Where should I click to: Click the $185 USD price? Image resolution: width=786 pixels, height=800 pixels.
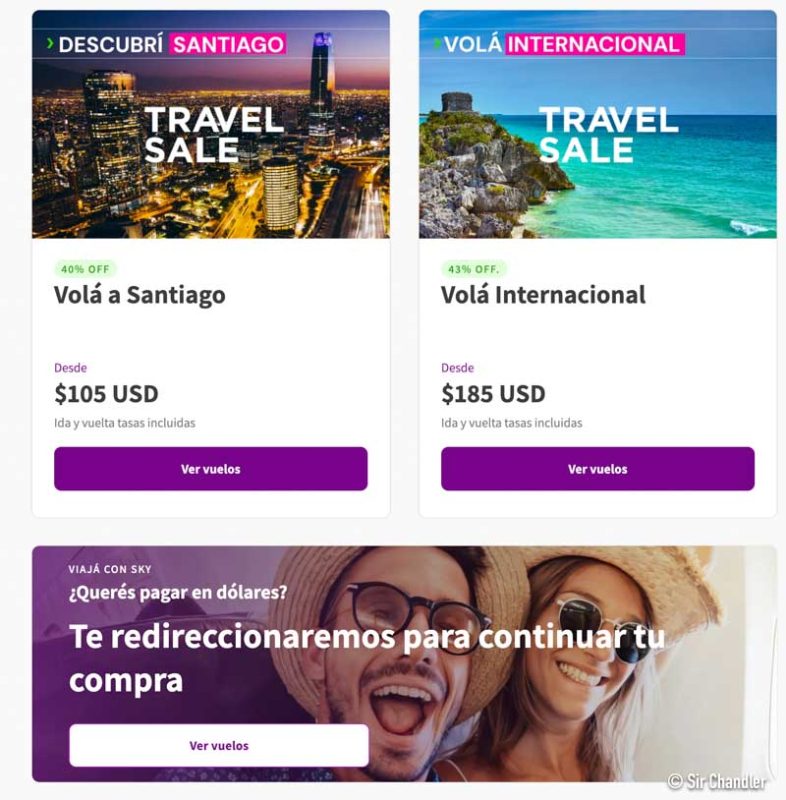click(493, 394)
